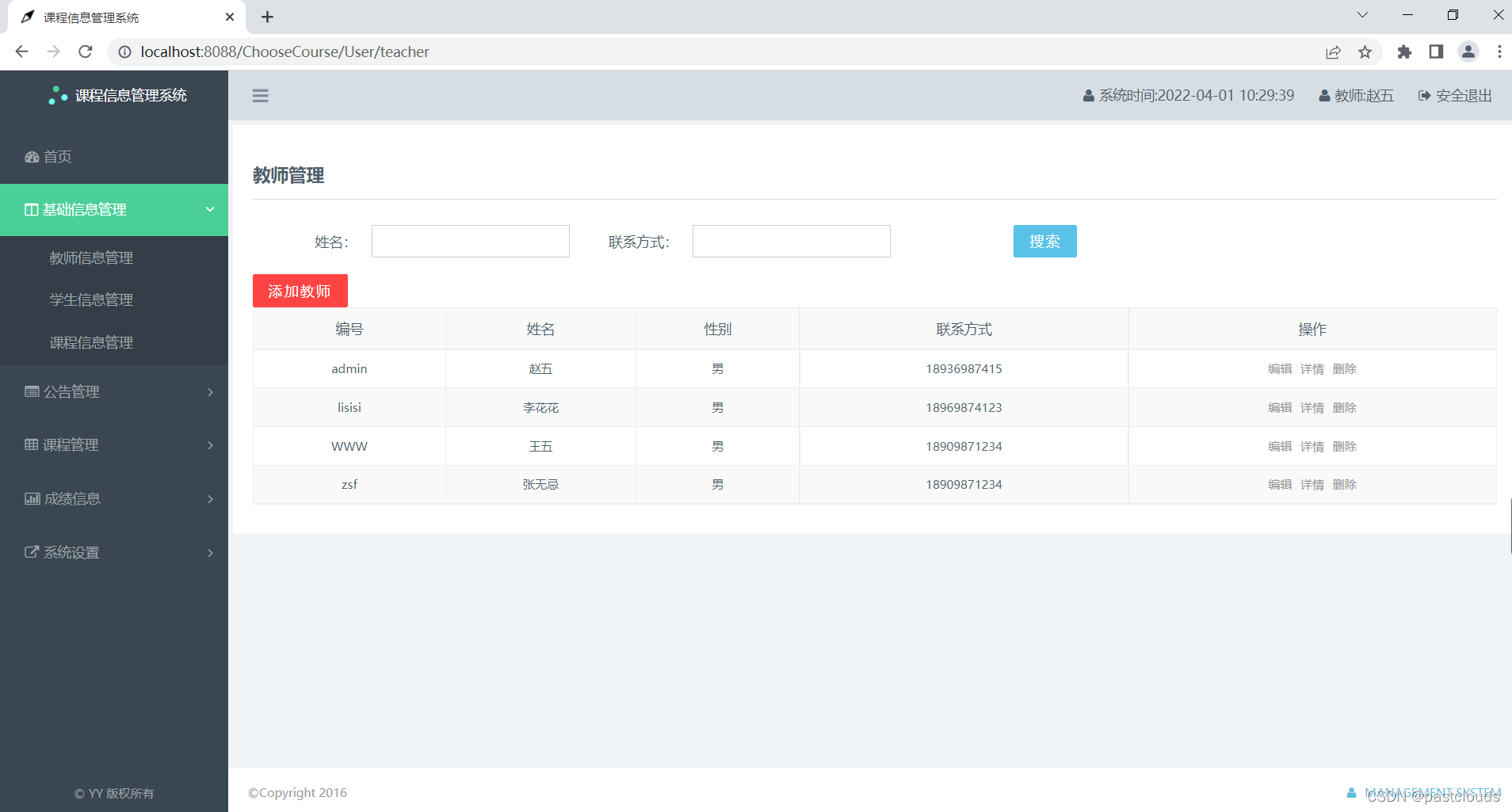1512x812 pixels.
Task: Click the table icon beside 课程管理
Action: tap(31, 444)
